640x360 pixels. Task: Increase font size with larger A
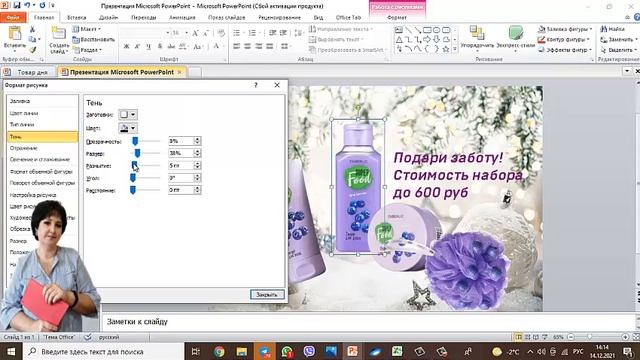pyautogui.click(x=195, y=33)
